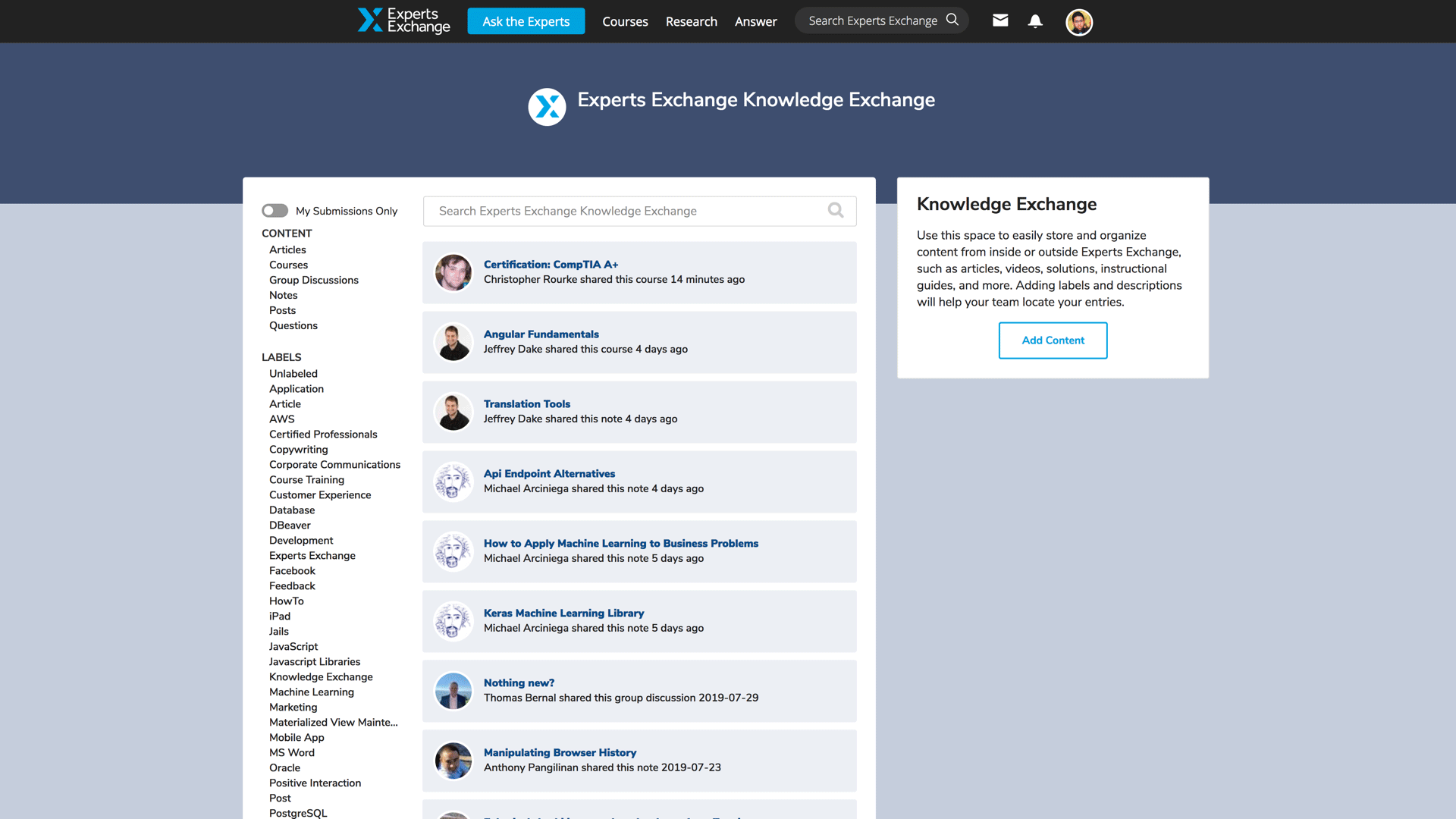Select the Oracle label
Image resolution: width=1456 pixels, height=819 pixels.
(284, 768)
